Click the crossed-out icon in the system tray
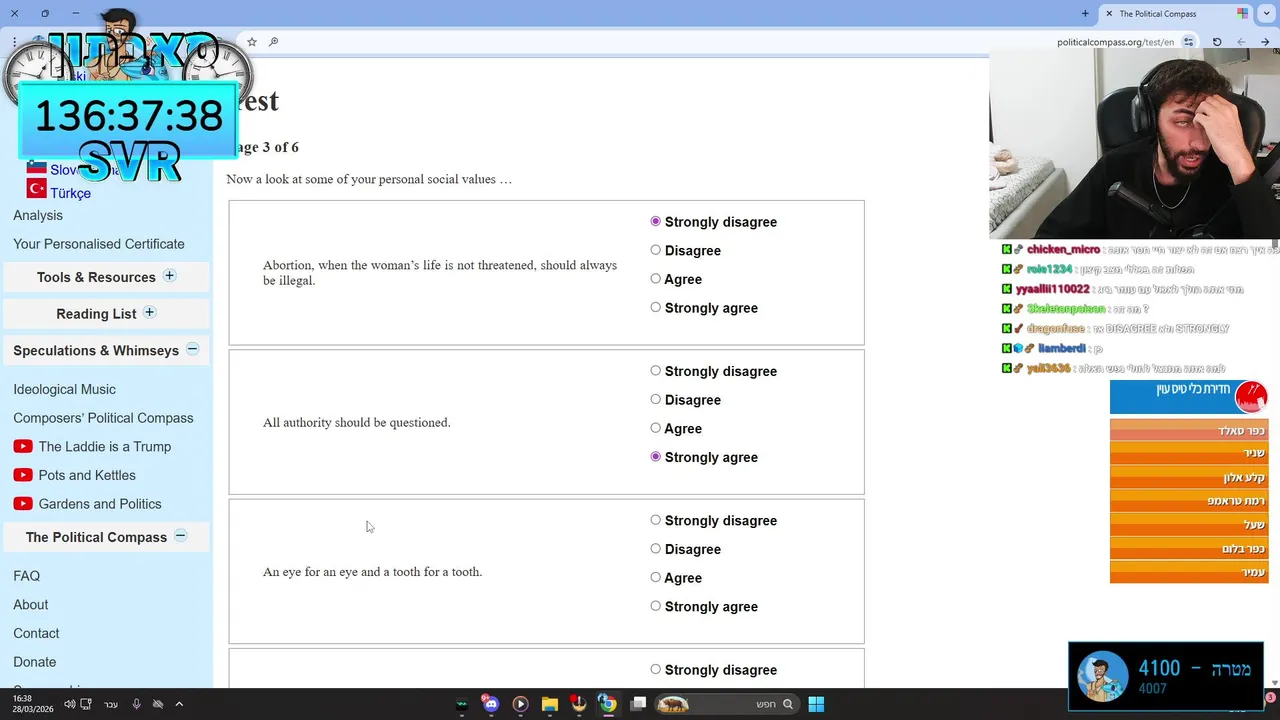 coord(158,704)
